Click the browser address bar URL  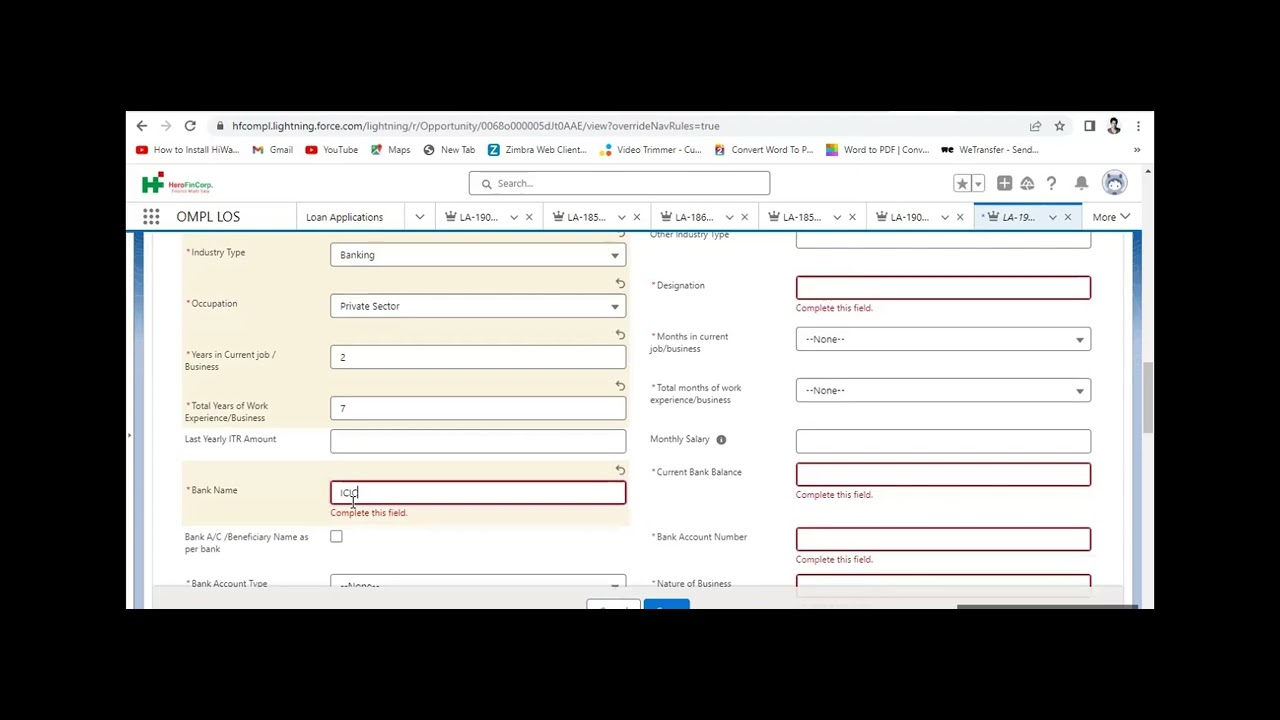pyautogui.click(x=476, y=126)
